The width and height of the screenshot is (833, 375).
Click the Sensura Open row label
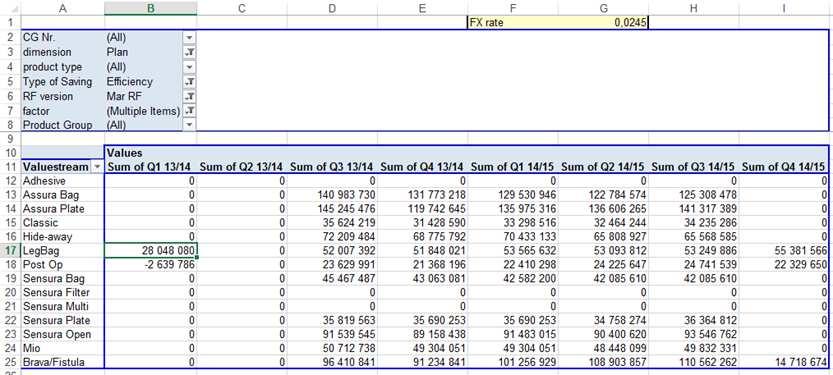(63, 334)
